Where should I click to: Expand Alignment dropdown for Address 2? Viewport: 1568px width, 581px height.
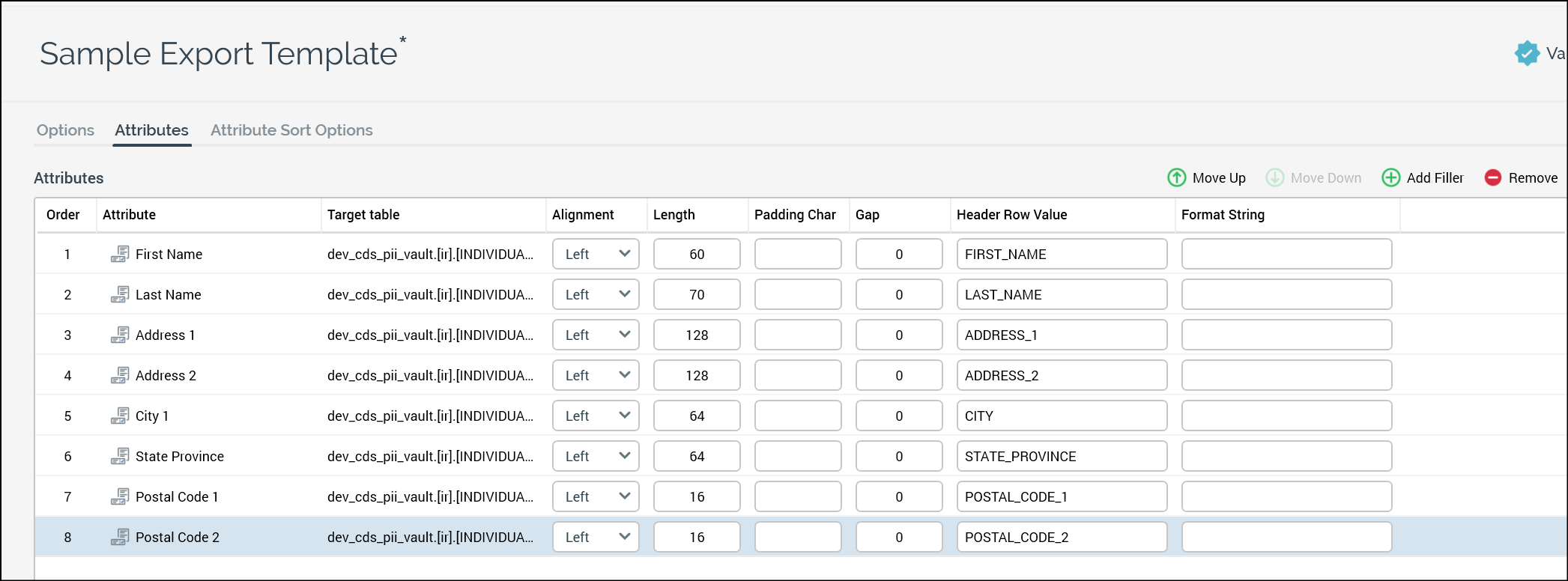(x=596, y=375)
